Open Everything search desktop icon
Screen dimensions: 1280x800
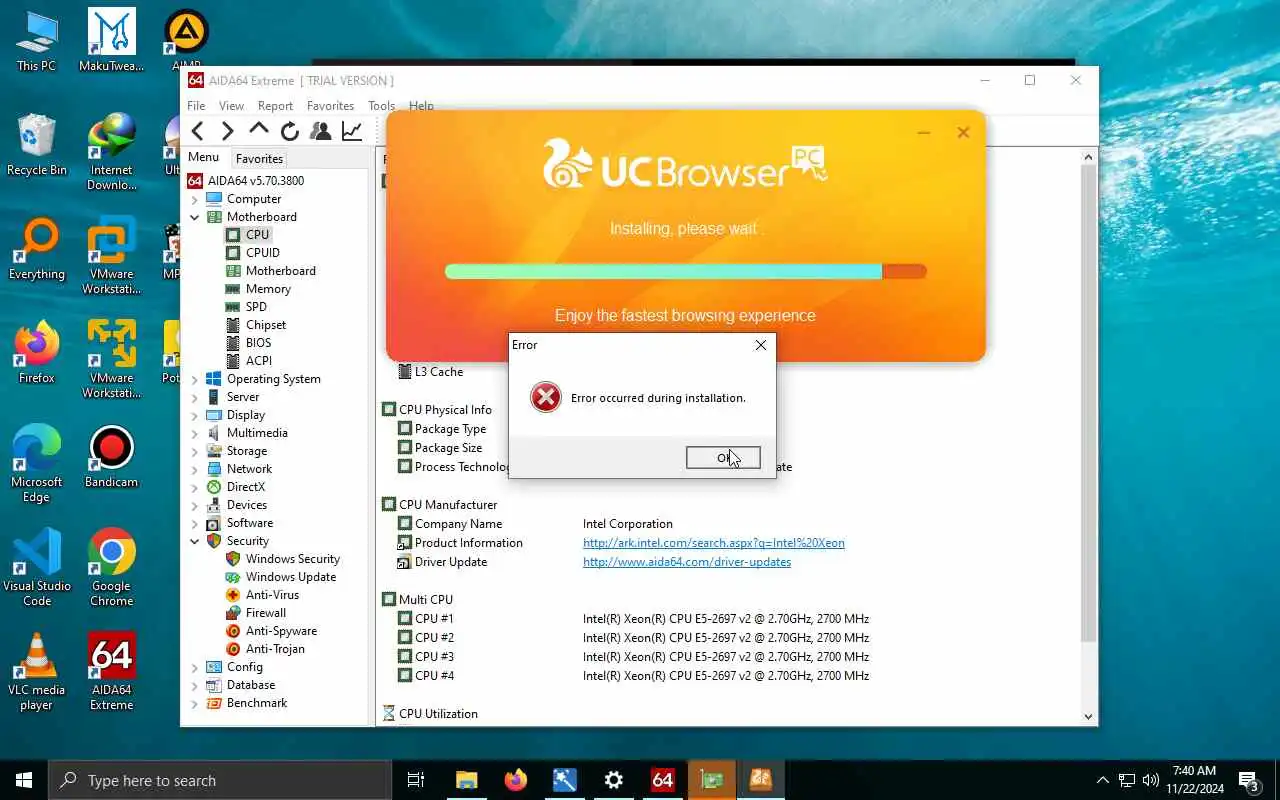click(37, 249)
